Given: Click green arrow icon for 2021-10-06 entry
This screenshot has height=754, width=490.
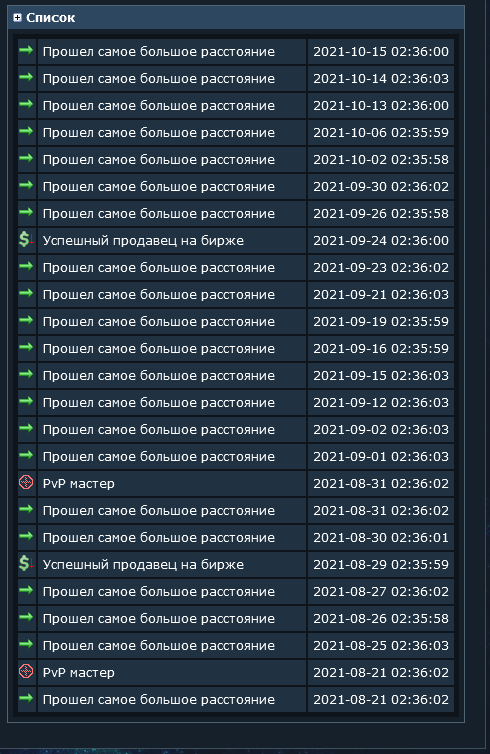Looking at the screenshot, I should (x=26, y=131).
